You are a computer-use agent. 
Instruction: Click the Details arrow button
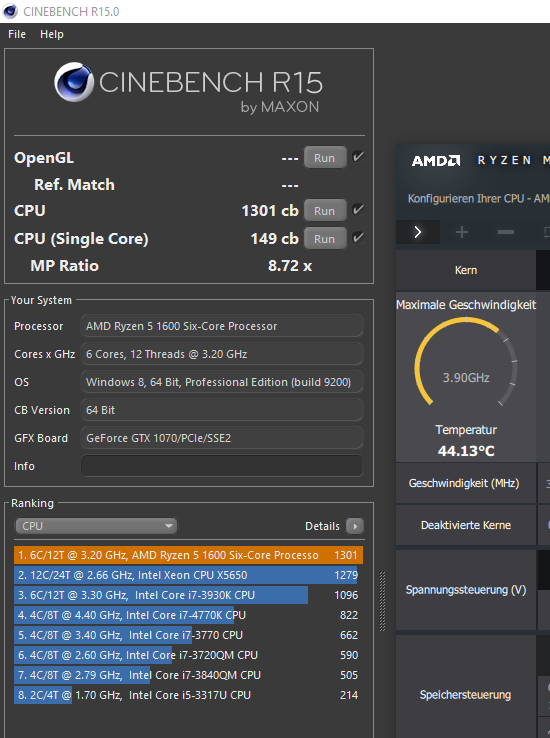point(355,526)
